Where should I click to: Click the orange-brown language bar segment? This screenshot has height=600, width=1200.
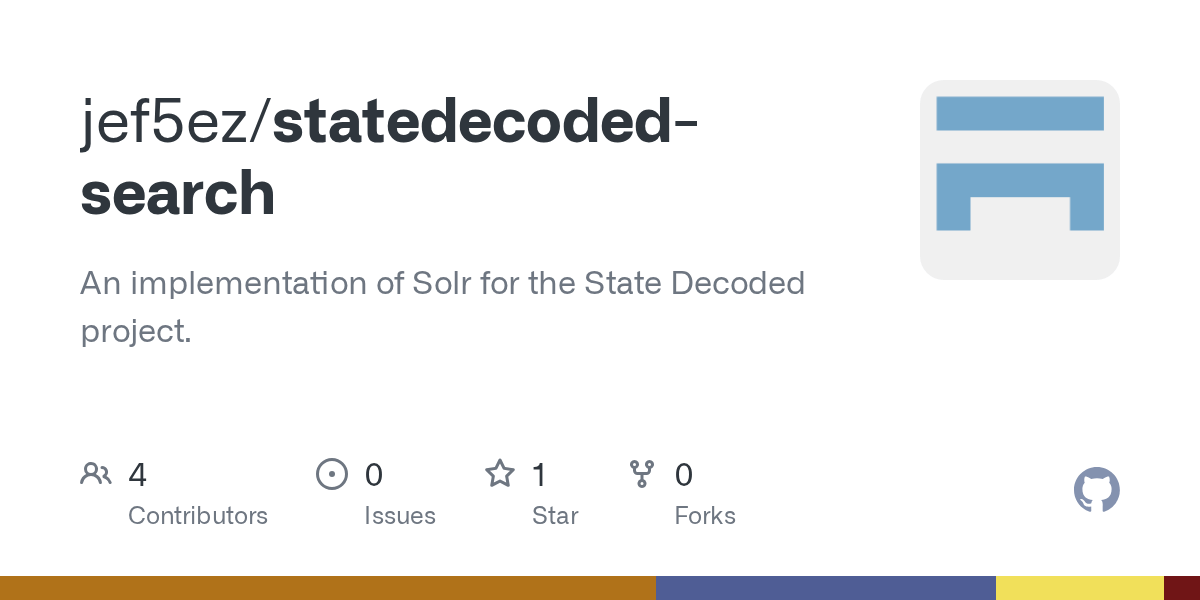click(x=328, y=588)
